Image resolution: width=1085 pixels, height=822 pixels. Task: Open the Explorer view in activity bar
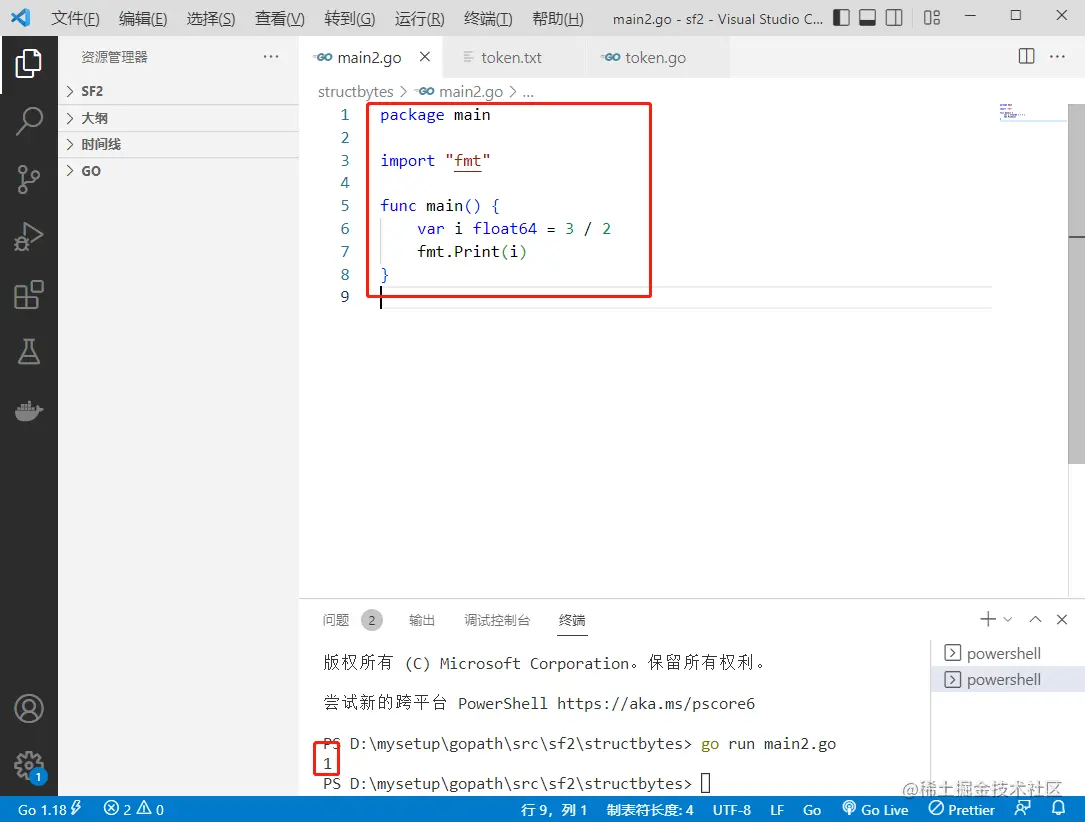[x=28, y=64]
